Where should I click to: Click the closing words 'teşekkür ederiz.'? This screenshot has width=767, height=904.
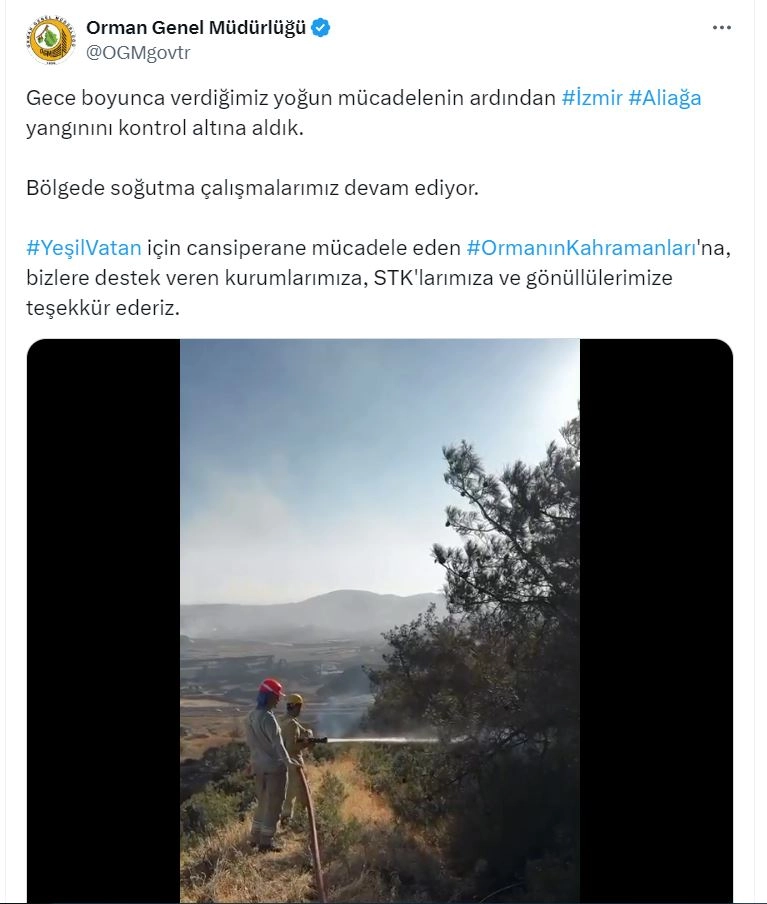tap(103, 308)
